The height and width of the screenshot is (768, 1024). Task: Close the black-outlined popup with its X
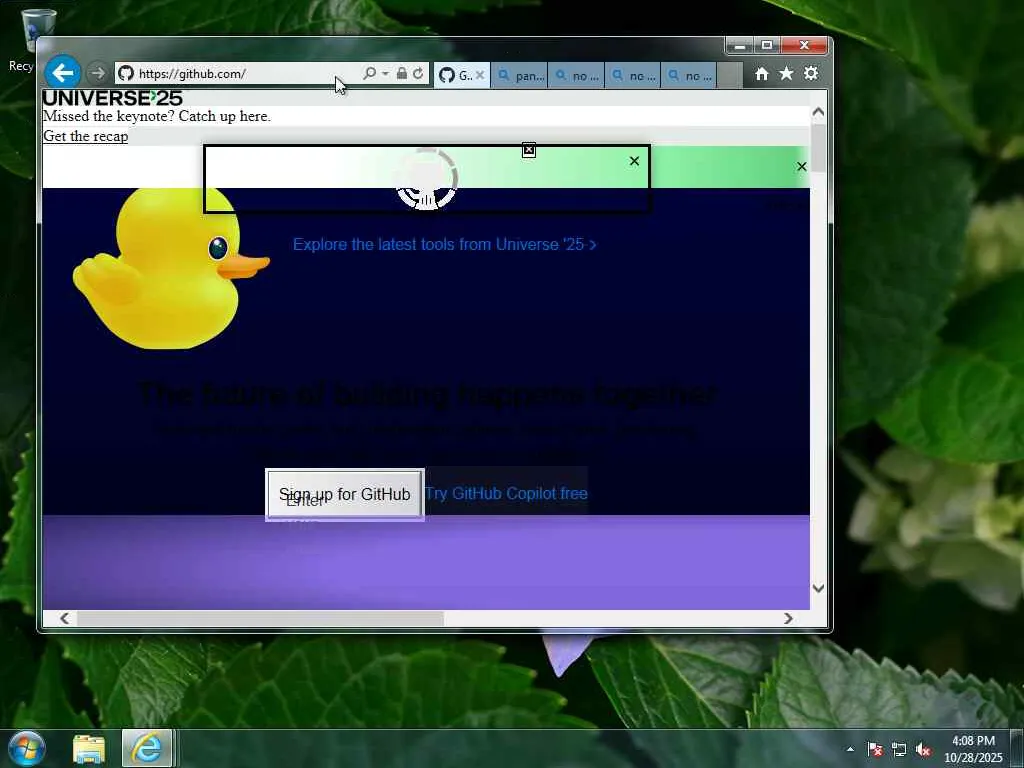click(634, 161)
